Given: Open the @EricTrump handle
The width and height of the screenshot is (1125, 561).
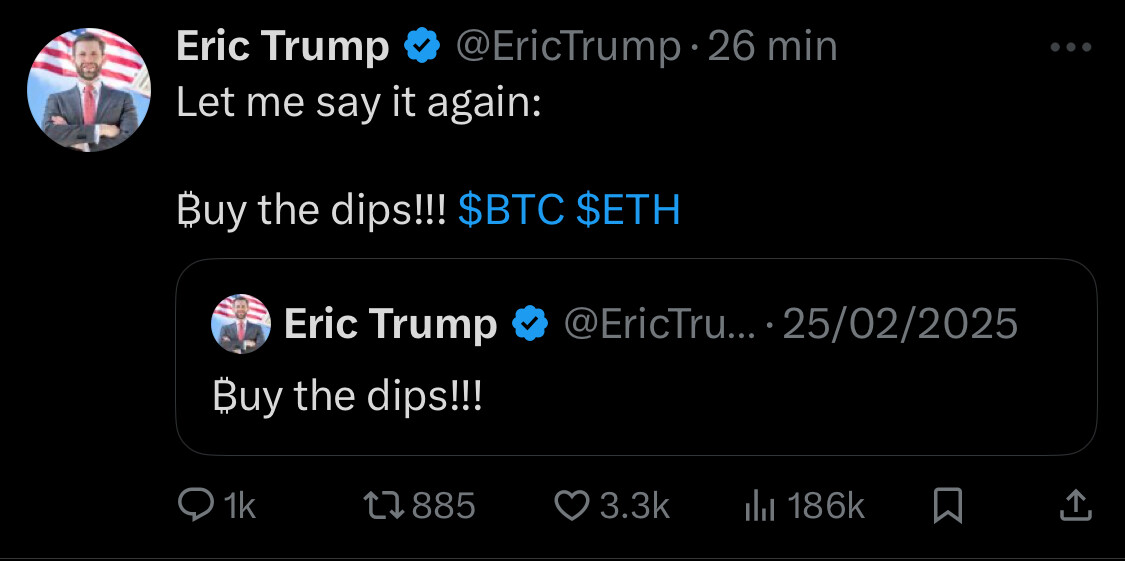Looking at the screenshot, I should [568, 47].
